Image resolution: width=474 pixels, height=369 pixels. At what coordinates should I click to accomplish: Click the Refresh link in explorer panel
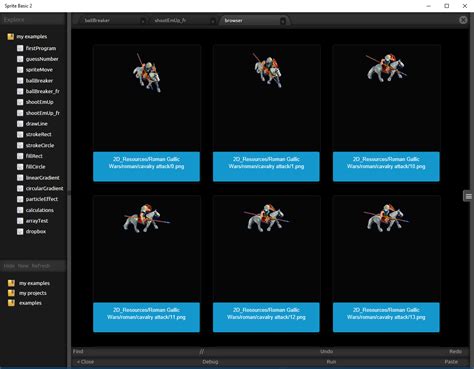(x=41, y=266)
